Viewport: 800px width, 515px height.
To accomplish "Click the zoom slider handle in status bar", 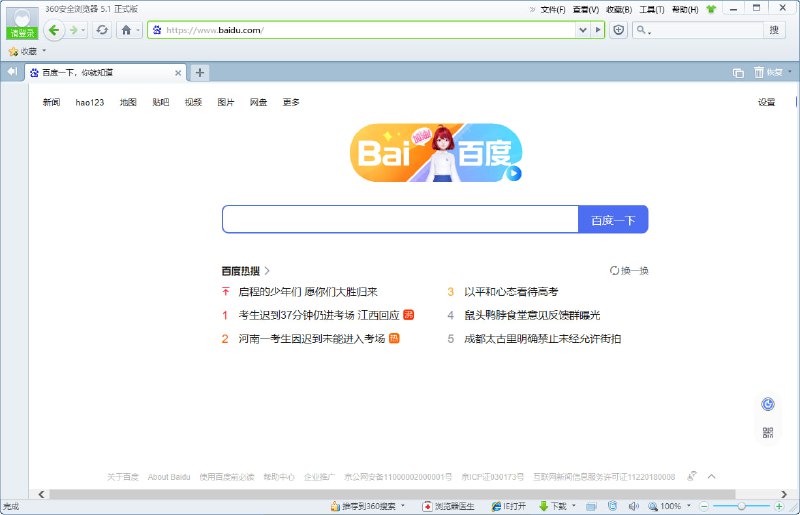I will pos(739,506).
